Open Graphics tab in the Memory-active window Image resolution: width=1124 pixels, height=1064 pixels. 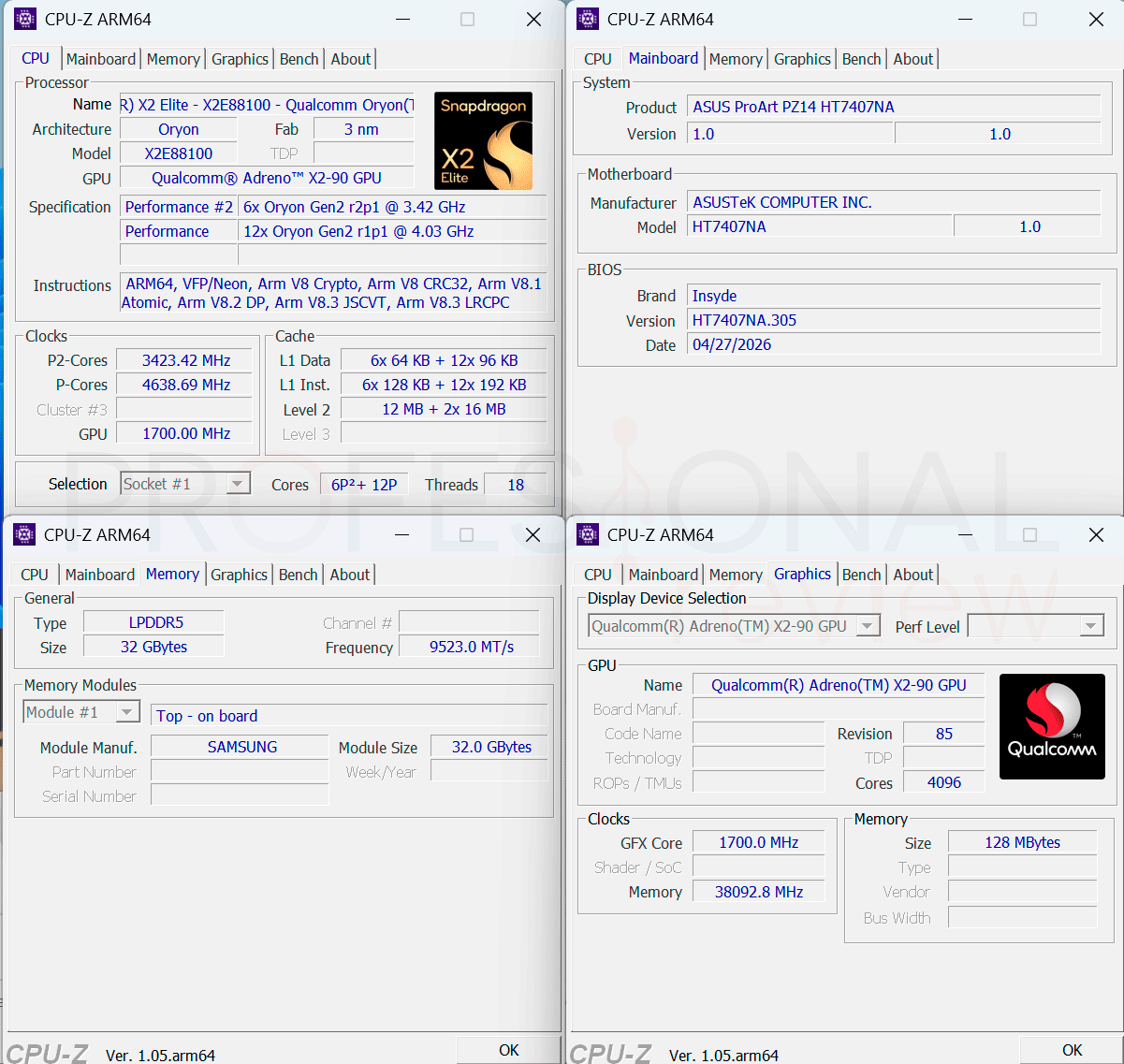[x=239, y=575]
